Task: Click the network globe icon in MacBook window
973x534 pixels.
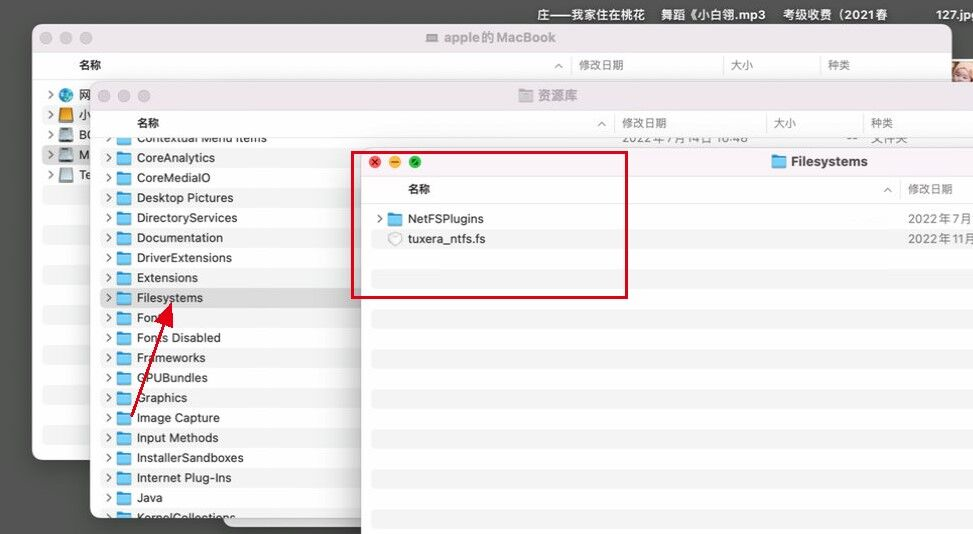Action: click(x=66, y=95)
